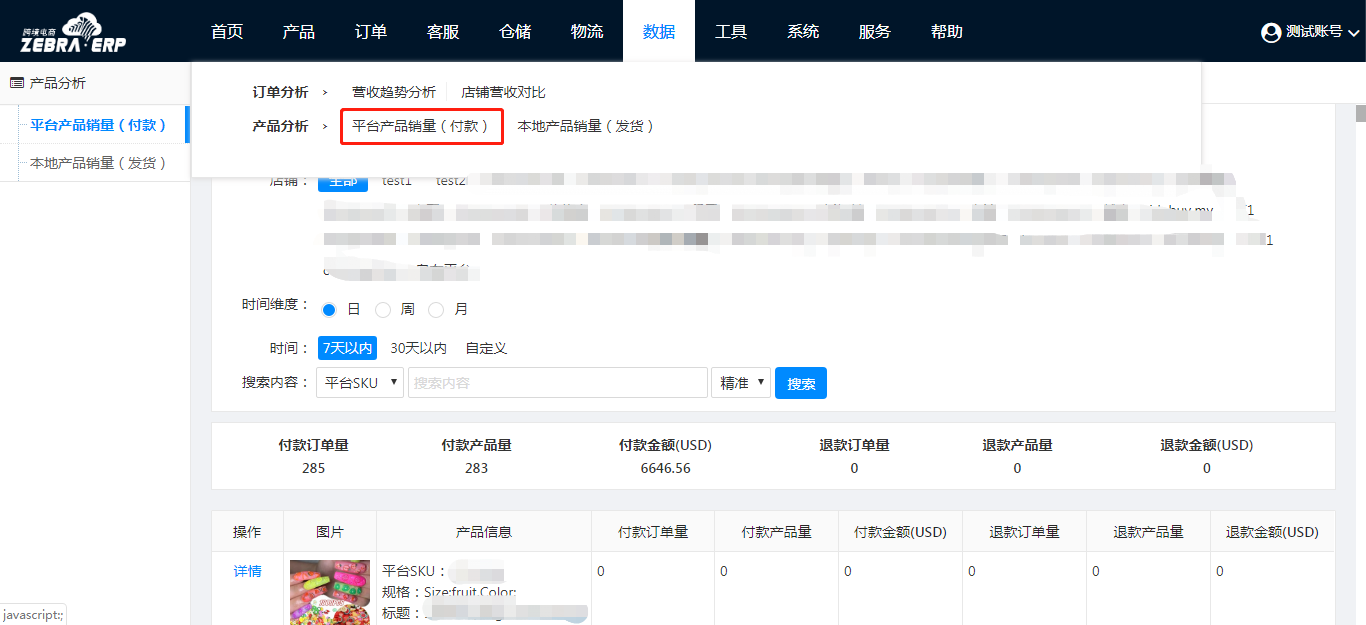Select 营收趋势分析 in order analysis menu
This screenshot has height=625, width=1366.
tap(393, 92)
